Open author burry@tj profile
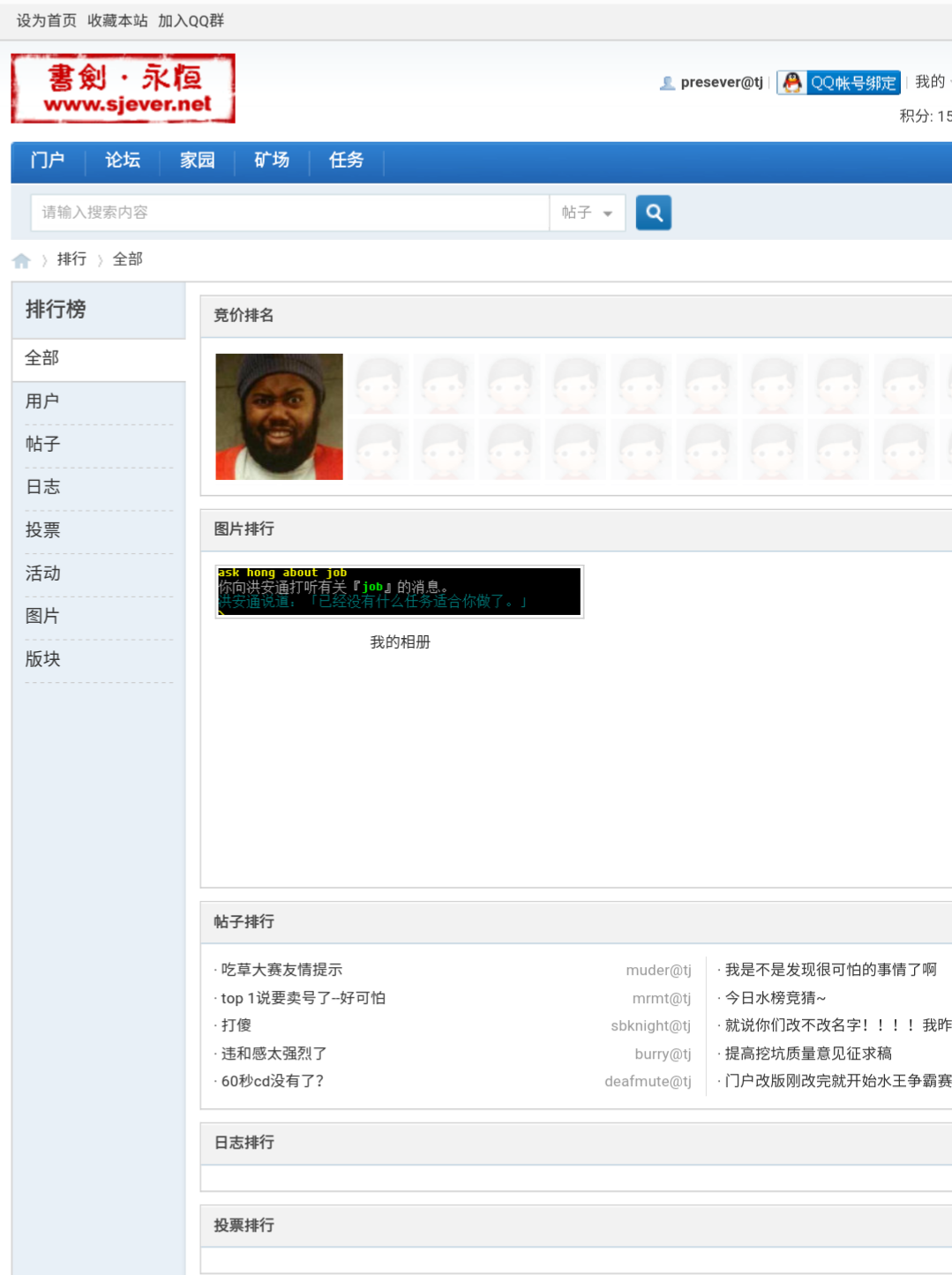Screen dimensions: 952x1275 [x=663, y=1054]
